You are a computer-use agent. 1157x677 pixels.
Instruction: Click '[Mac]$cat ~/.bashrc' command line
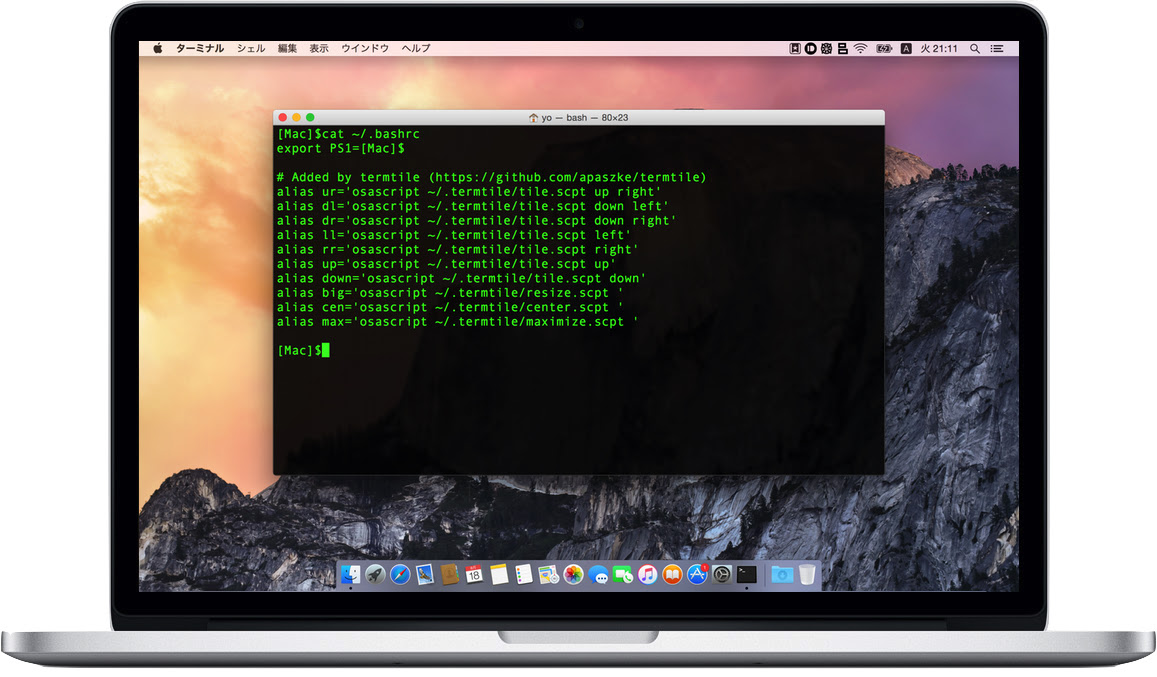coord(348,134)
